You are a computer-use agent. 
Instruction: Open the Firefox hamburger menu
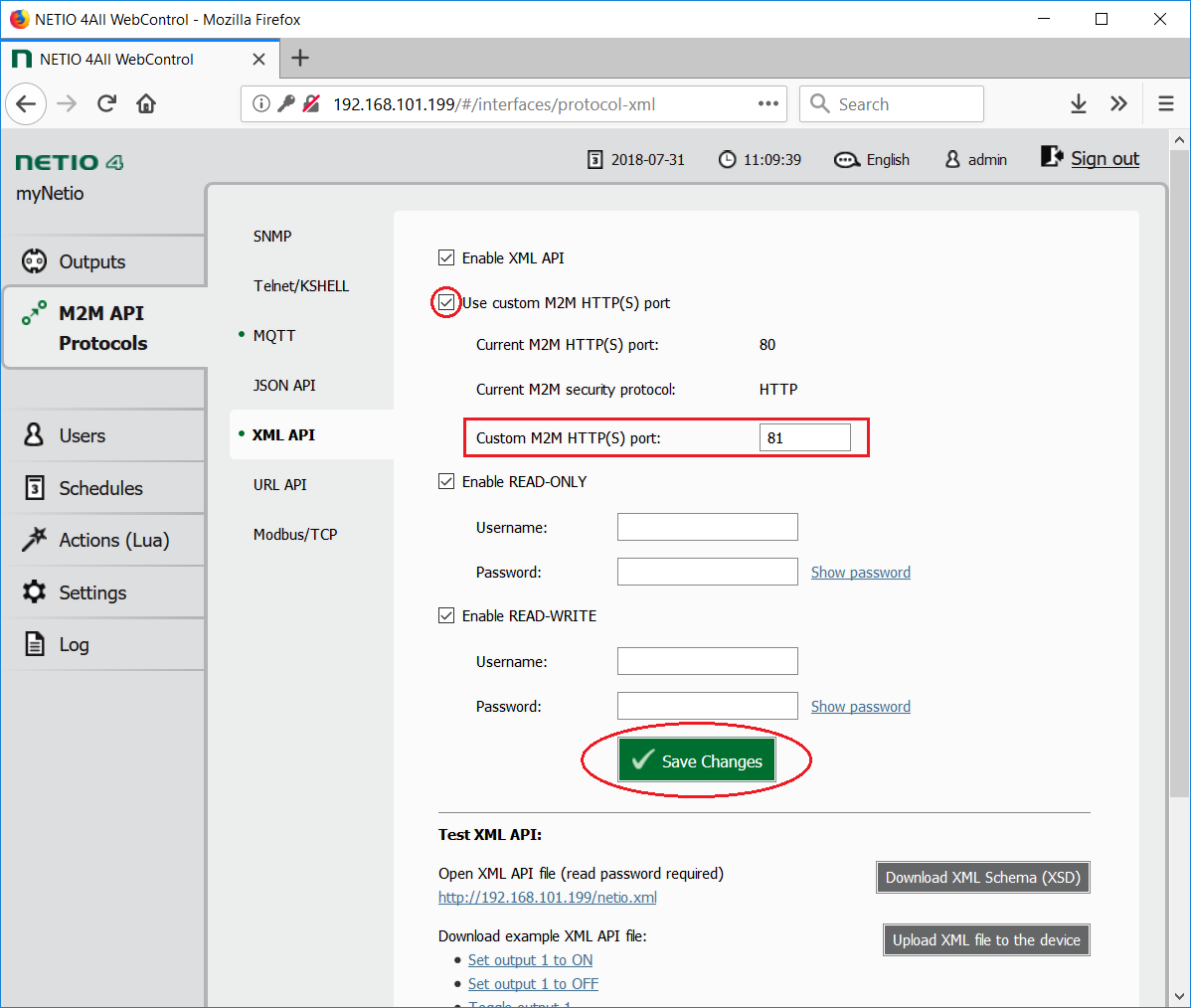coord(1166,104)
